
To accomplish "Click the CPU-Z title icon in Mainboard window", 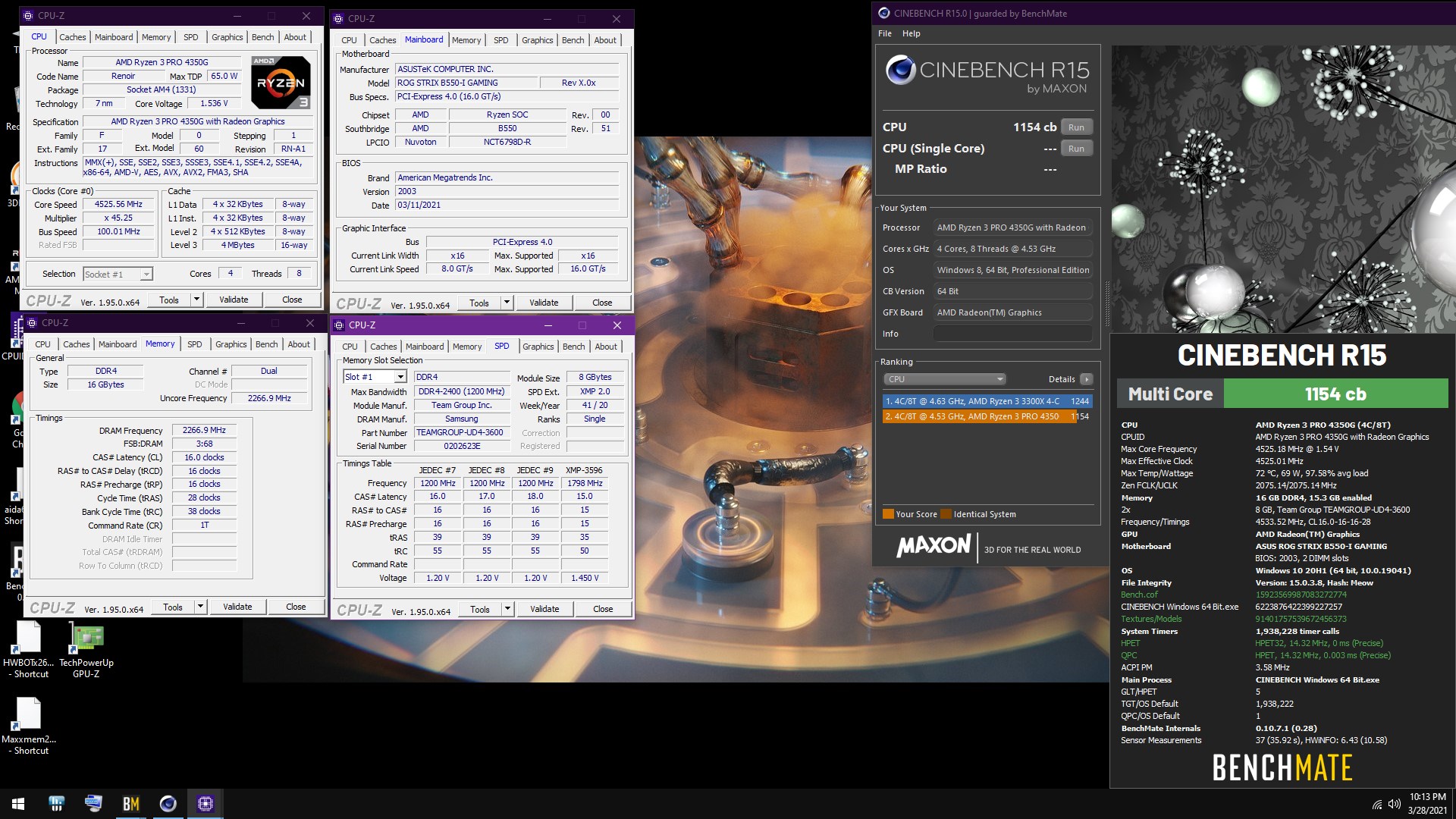I will [x=339, y=19].
